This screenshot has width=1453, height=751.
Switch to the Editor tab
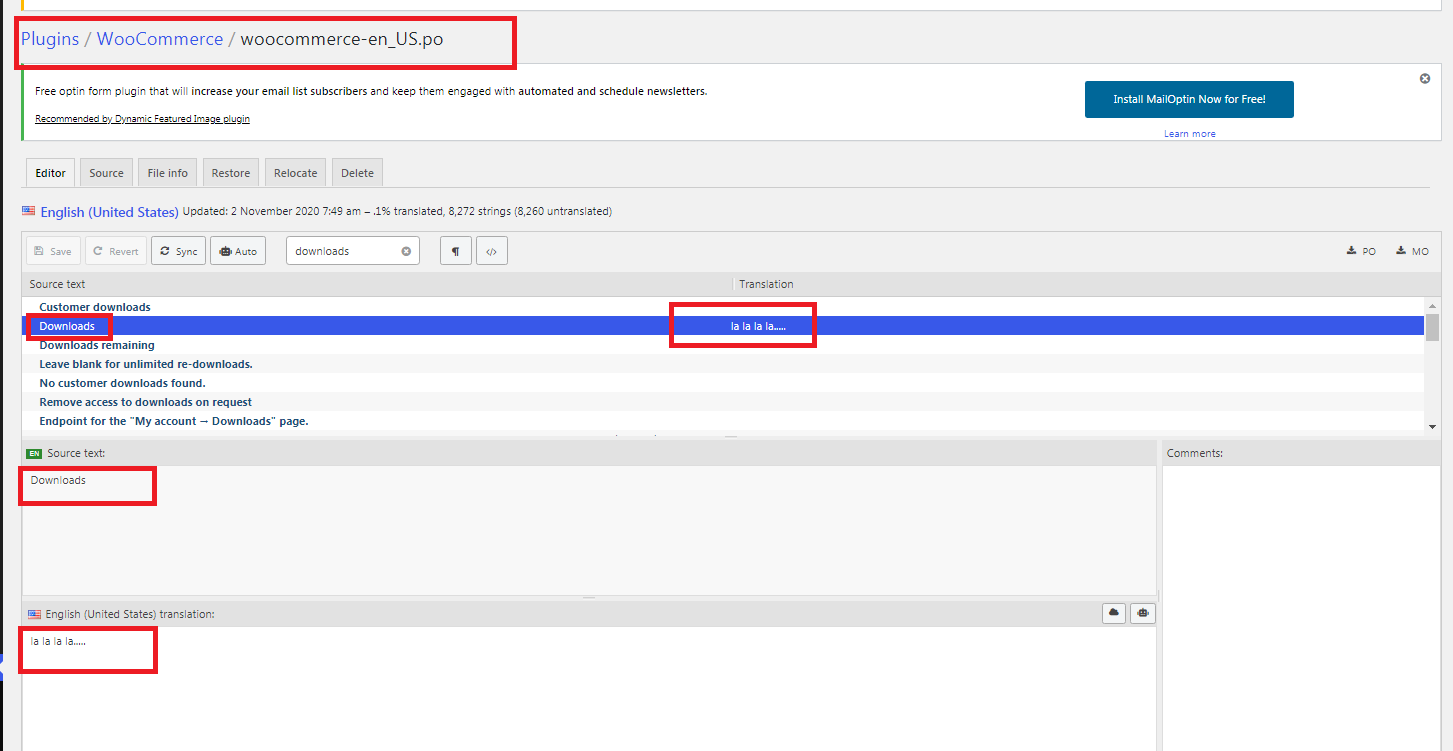pyautogui.click(x=50, y=172)
